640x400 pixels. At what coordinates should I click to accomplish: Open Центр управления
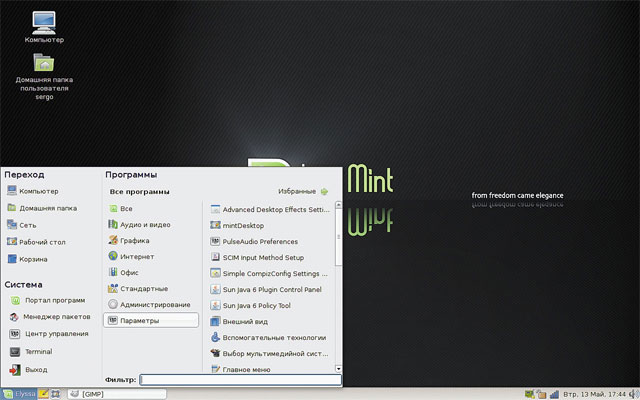49,334
